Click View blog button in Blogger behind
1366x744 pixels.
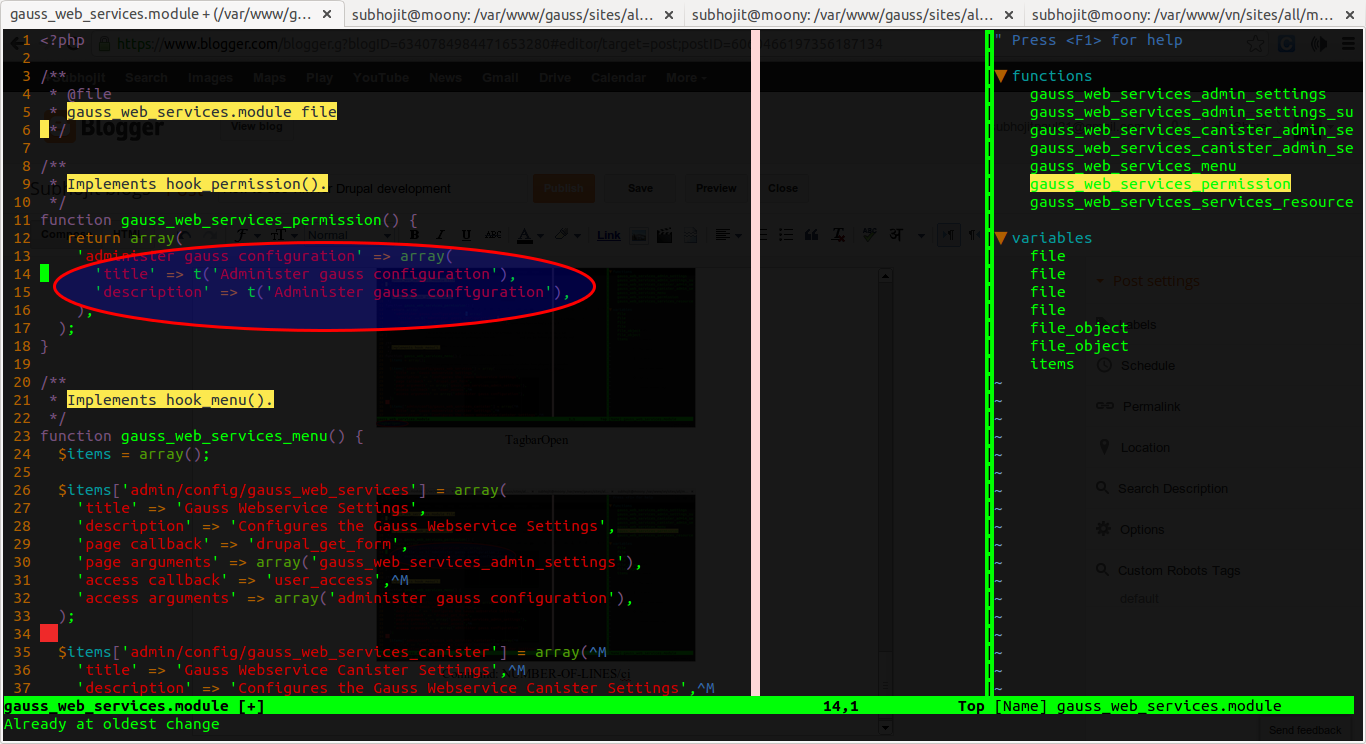(257, 127)
